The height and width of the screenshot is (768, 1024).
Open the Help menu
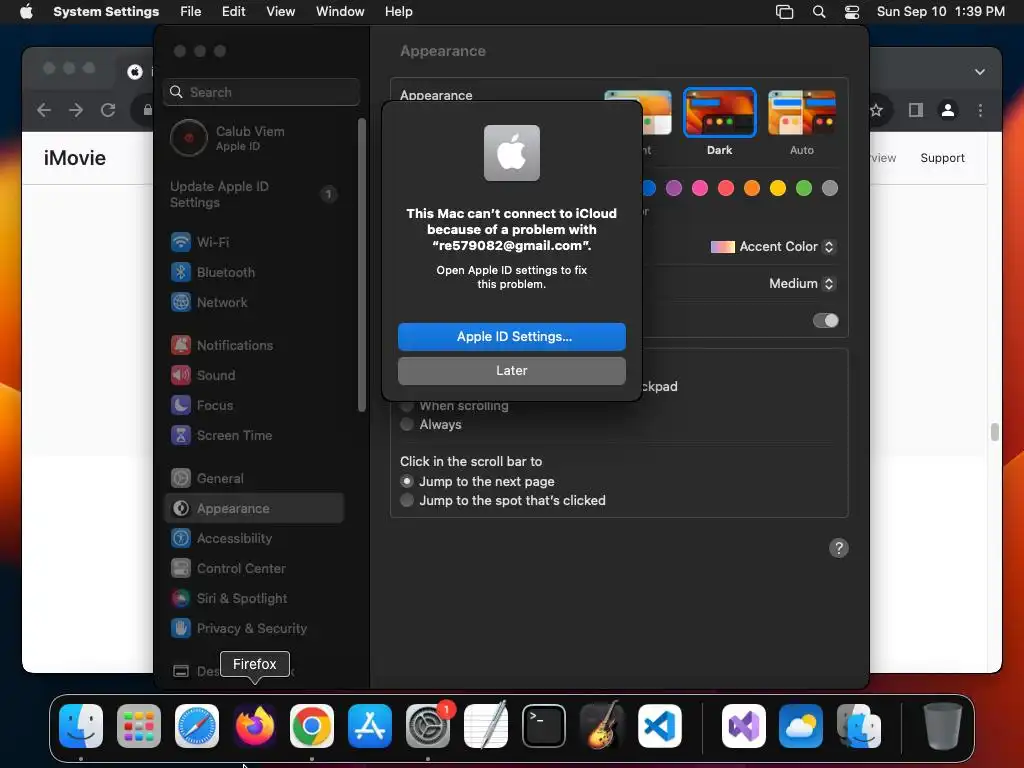coord(398,12)
